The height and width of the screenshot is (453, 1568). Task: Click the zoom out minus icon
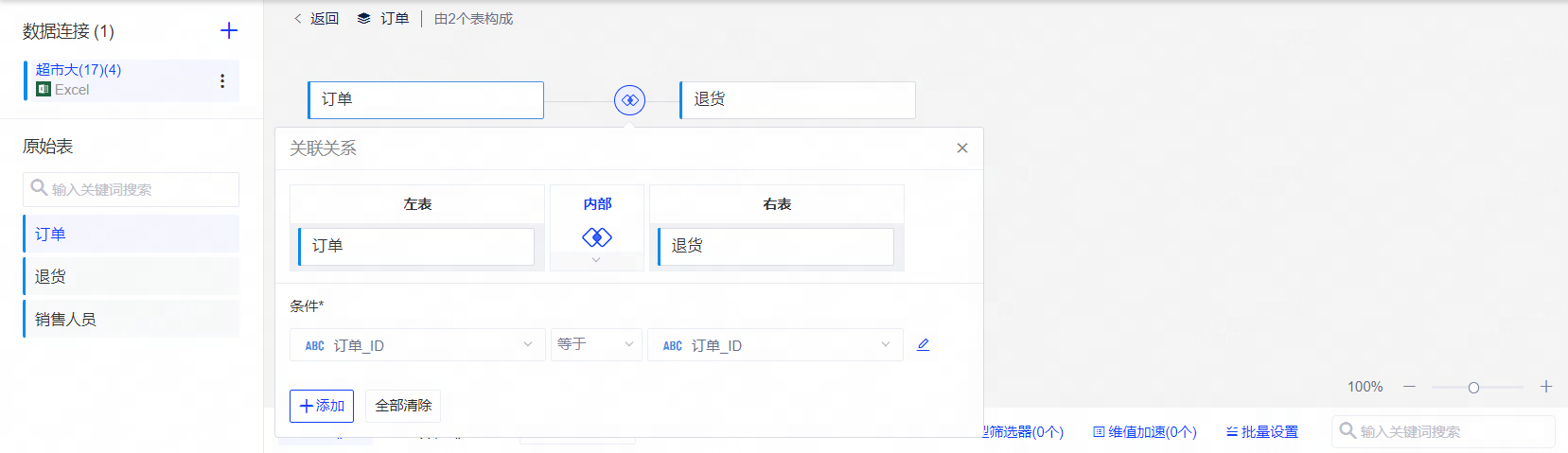coord(1409,387)
